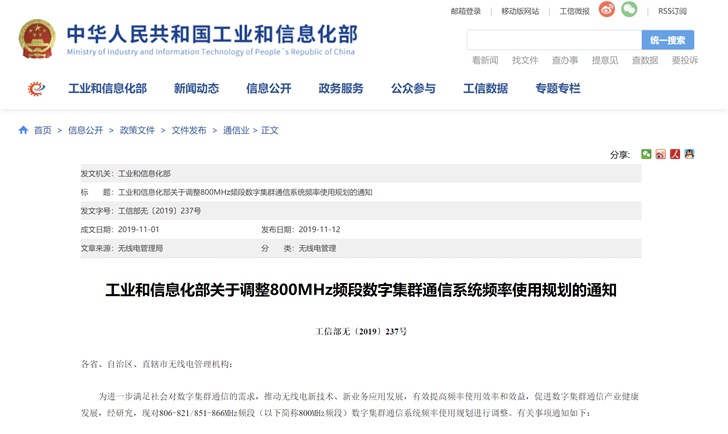This screenshot has height=434, width=728.
Task: Share article via the QQ penguin icon
Action: (689, 154)
